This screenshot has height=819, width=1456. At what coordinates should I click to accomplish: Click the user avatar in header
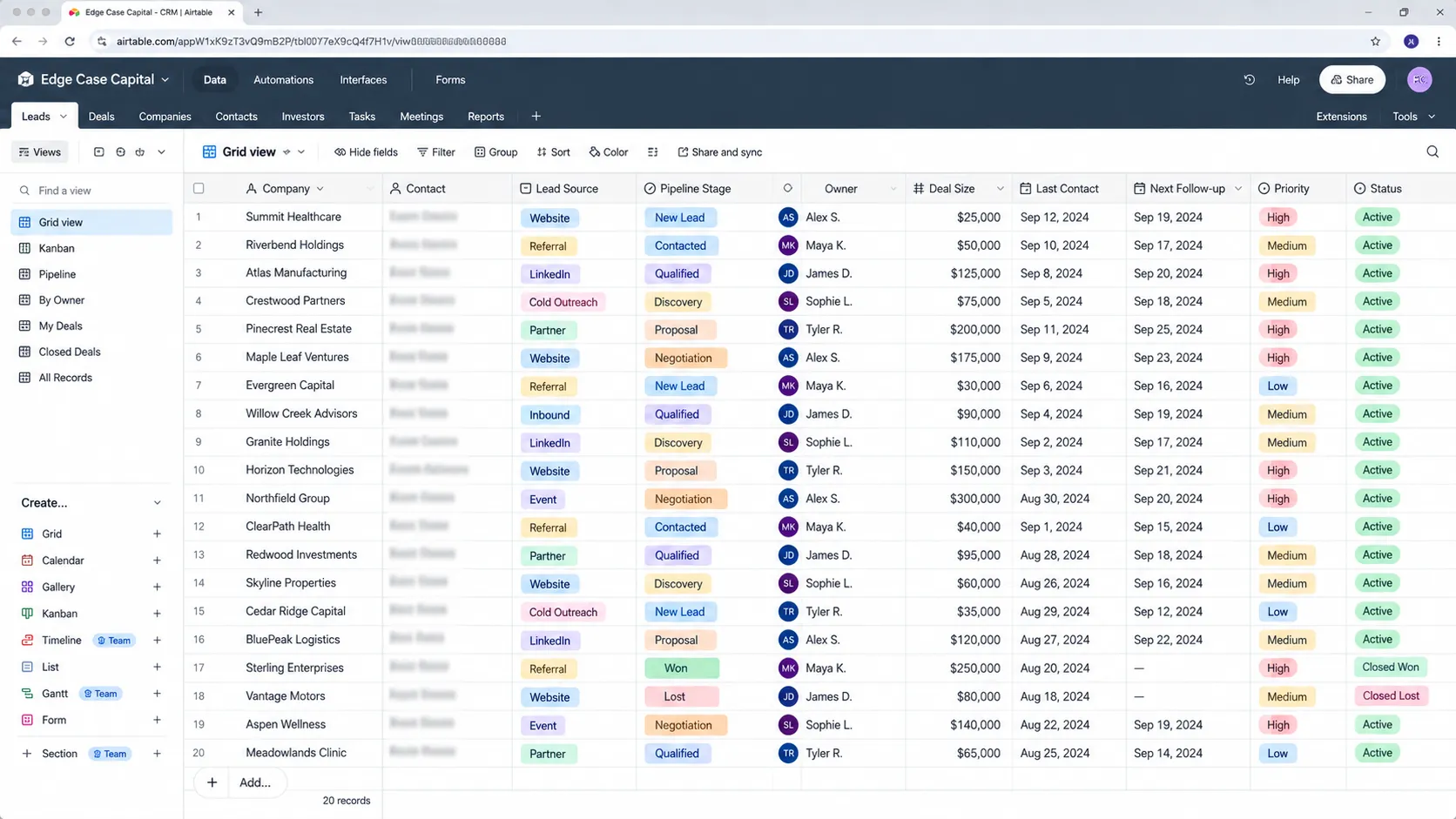coord(1419,79)
